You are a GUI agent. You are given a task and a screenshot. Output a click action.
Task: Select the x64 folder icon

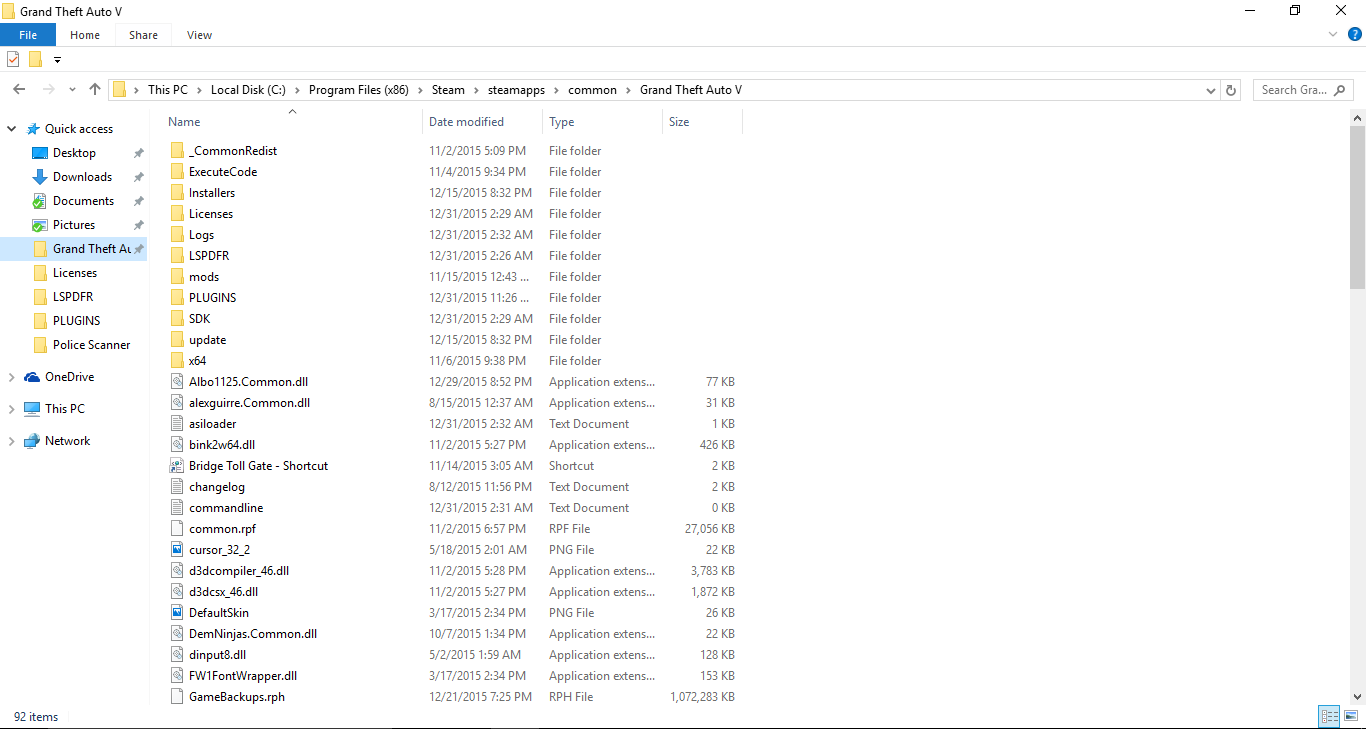177,361
